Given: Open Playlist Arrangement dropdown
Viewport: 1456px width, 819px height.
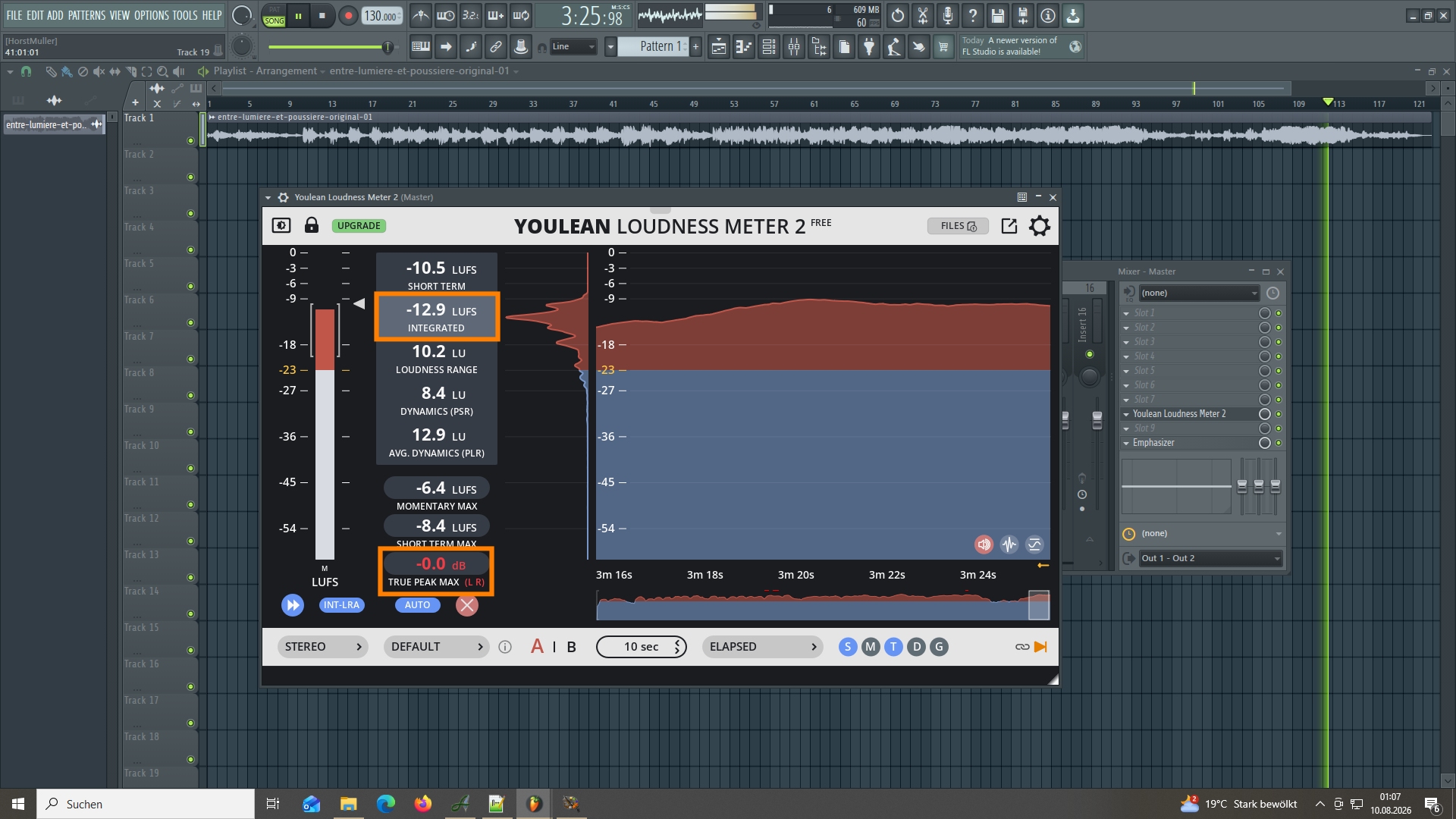Looking at the screenshot, I should [270, 71].
